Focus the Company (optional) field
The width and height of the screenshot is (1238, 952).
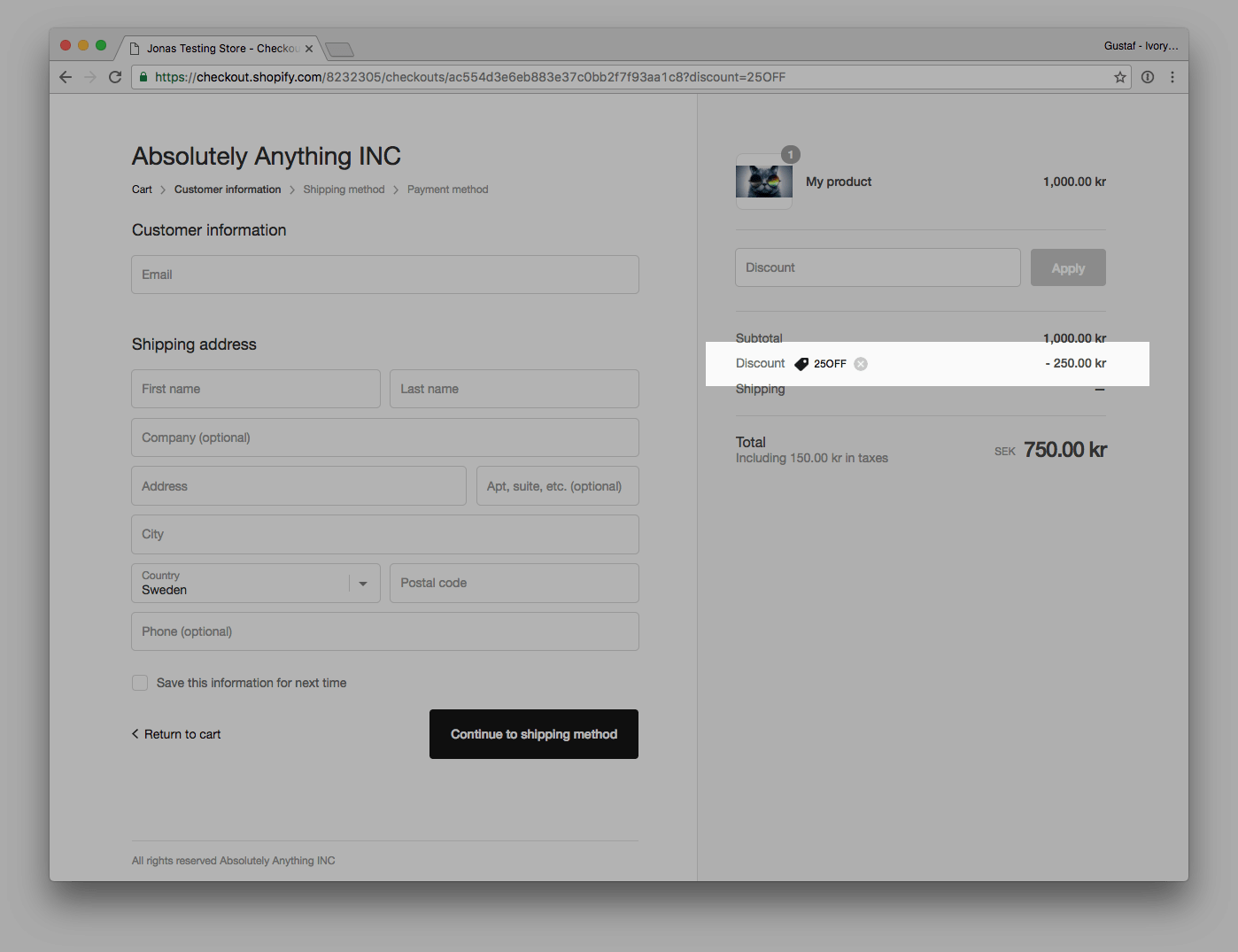(385, 437)
